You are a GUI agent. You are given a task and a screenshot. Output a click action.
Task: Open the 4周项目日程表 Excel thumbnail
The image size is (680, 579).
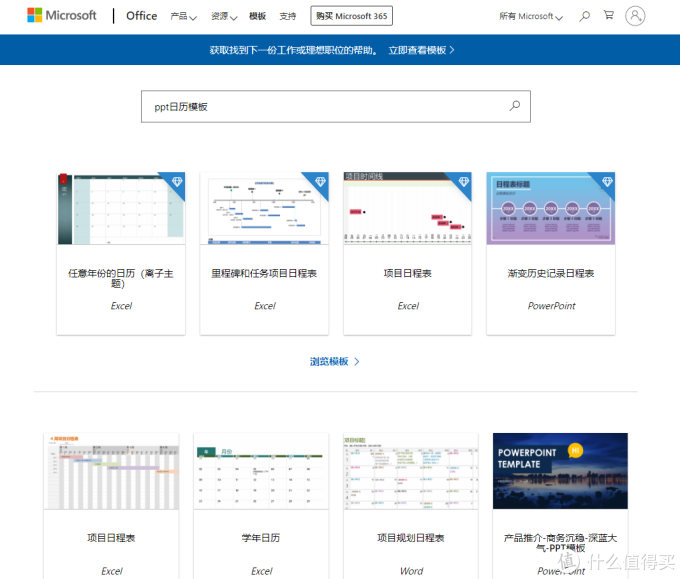click(x=111, y=471)
